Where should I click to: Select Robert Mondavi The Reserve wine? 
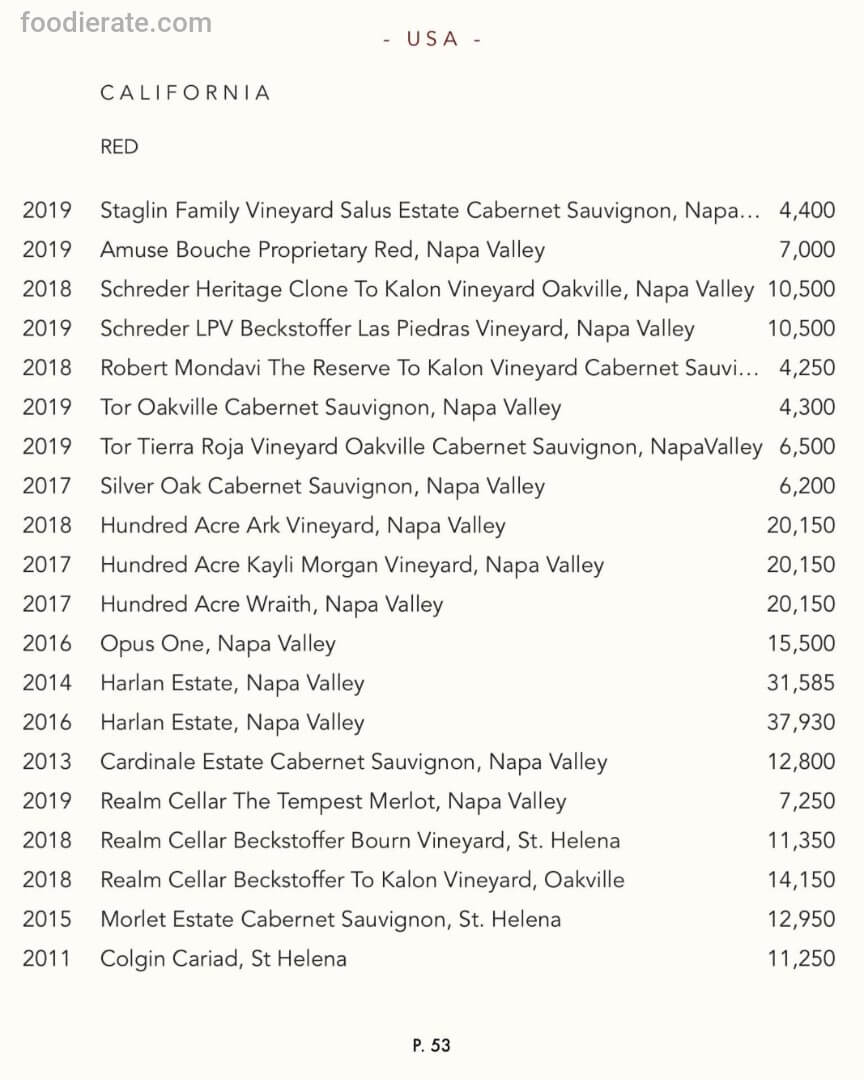pyautogui.click(x=430, y=368)
